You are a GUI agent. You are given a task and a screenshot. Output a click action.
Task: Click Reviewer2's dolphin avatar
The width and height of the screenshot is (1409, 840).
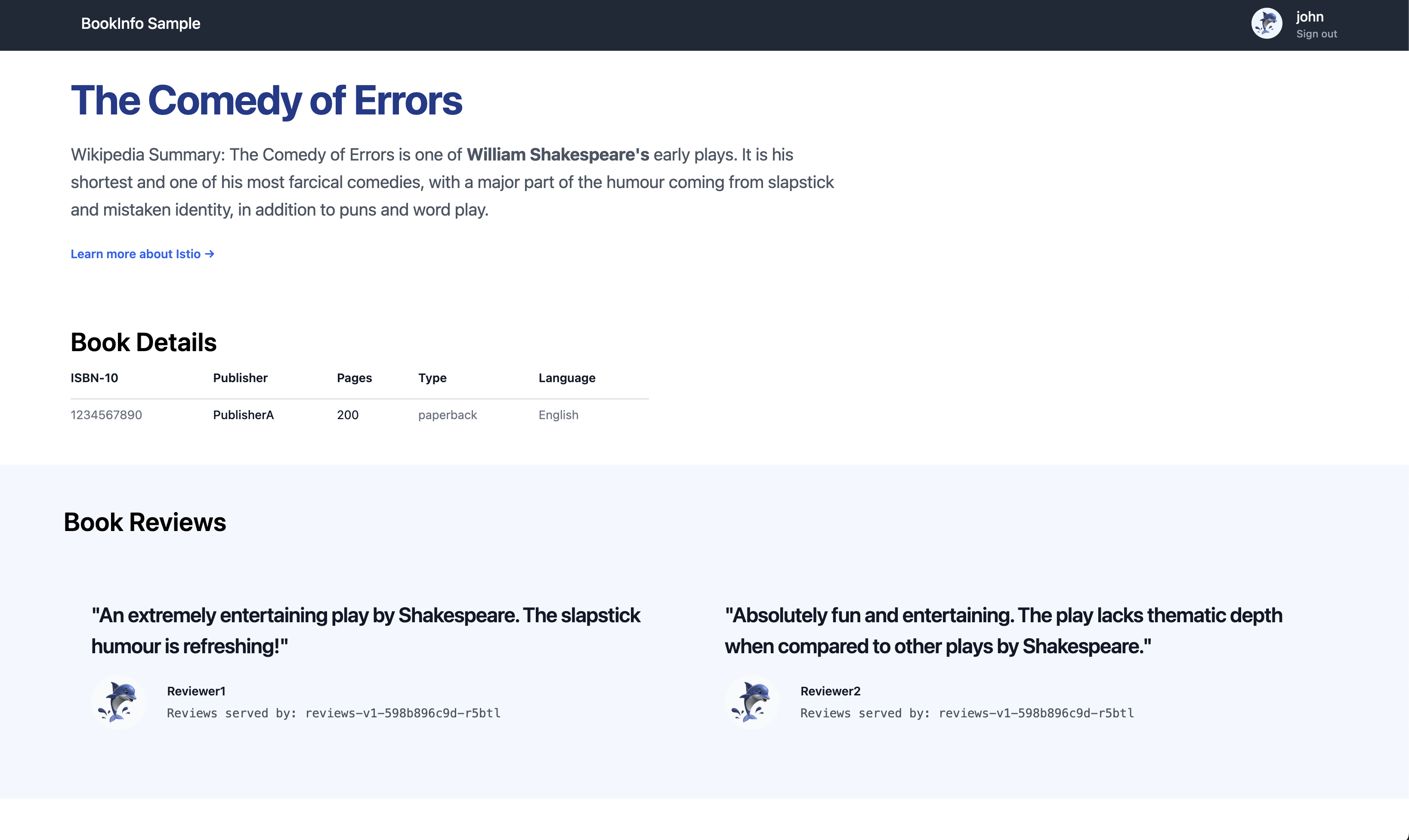click(752, 702)
